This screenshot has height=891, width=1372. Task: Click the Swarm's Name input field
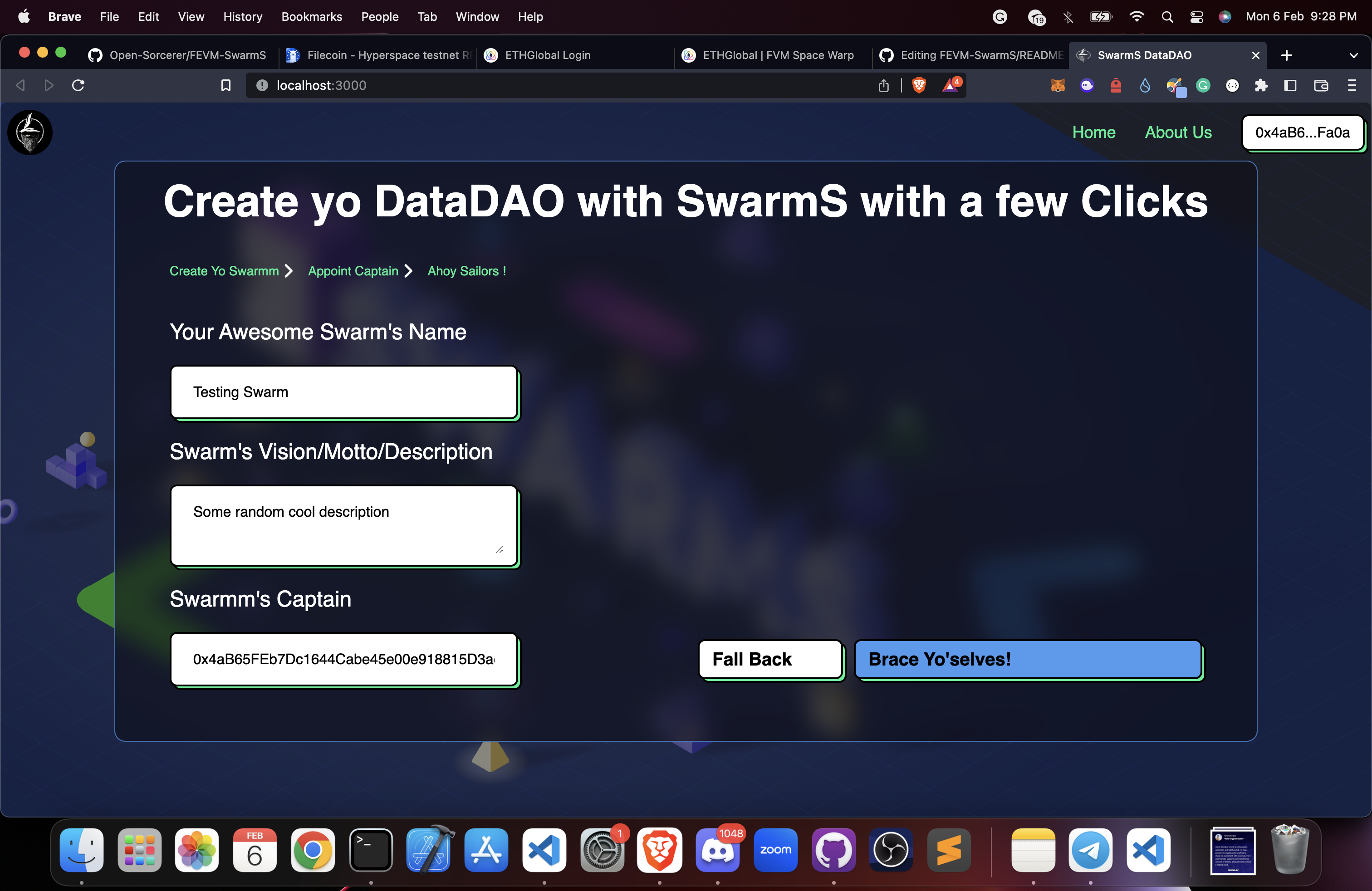click(x=343, y=392)
